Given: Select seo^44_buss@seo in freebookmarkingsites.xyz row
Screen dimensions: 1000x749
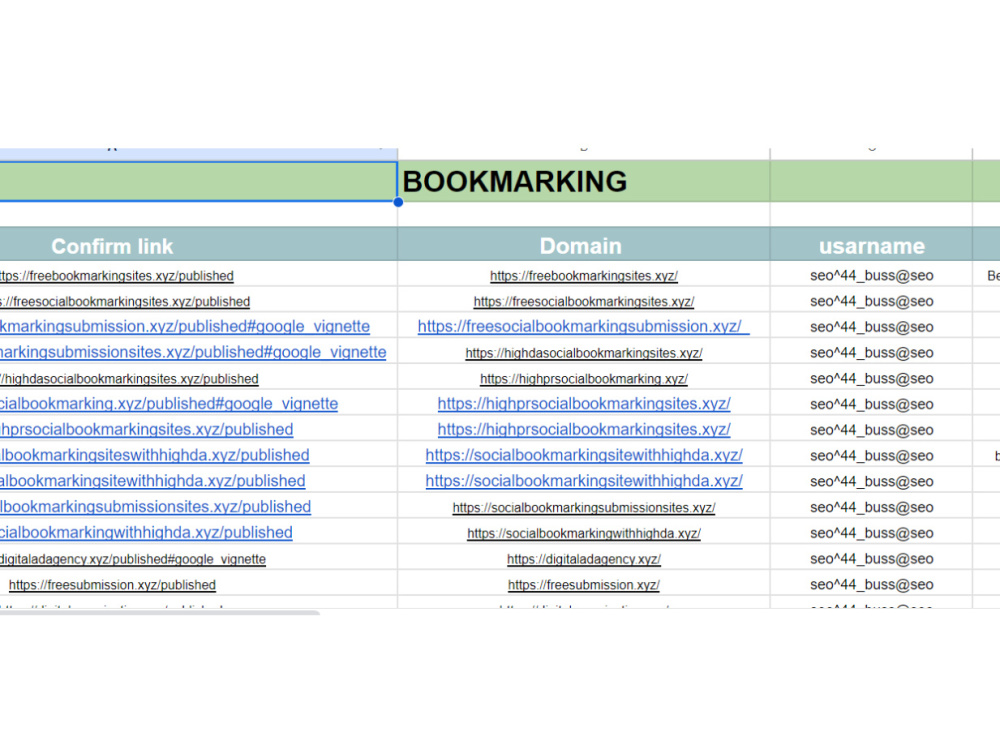Looking at the screenshot, I should pyautogui.click(x=872, y=276).
